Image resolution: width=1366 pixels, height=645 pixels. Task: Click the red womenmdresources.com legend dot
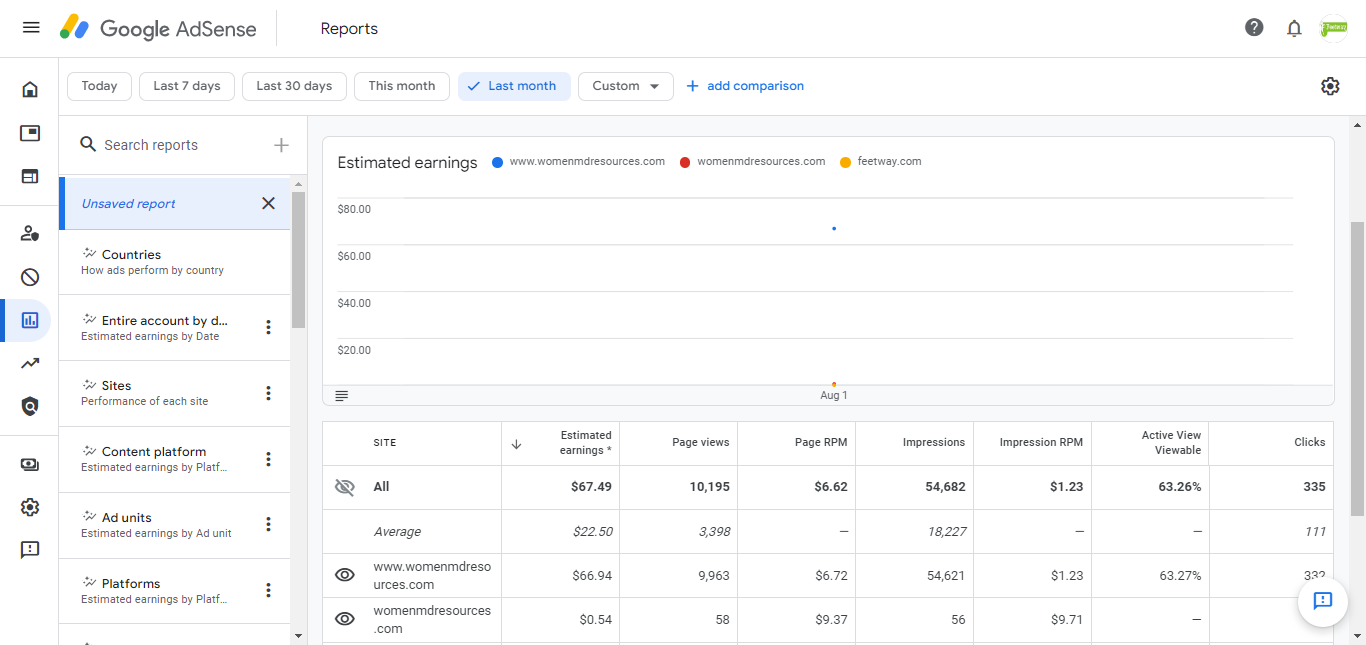tap(685, 162)
